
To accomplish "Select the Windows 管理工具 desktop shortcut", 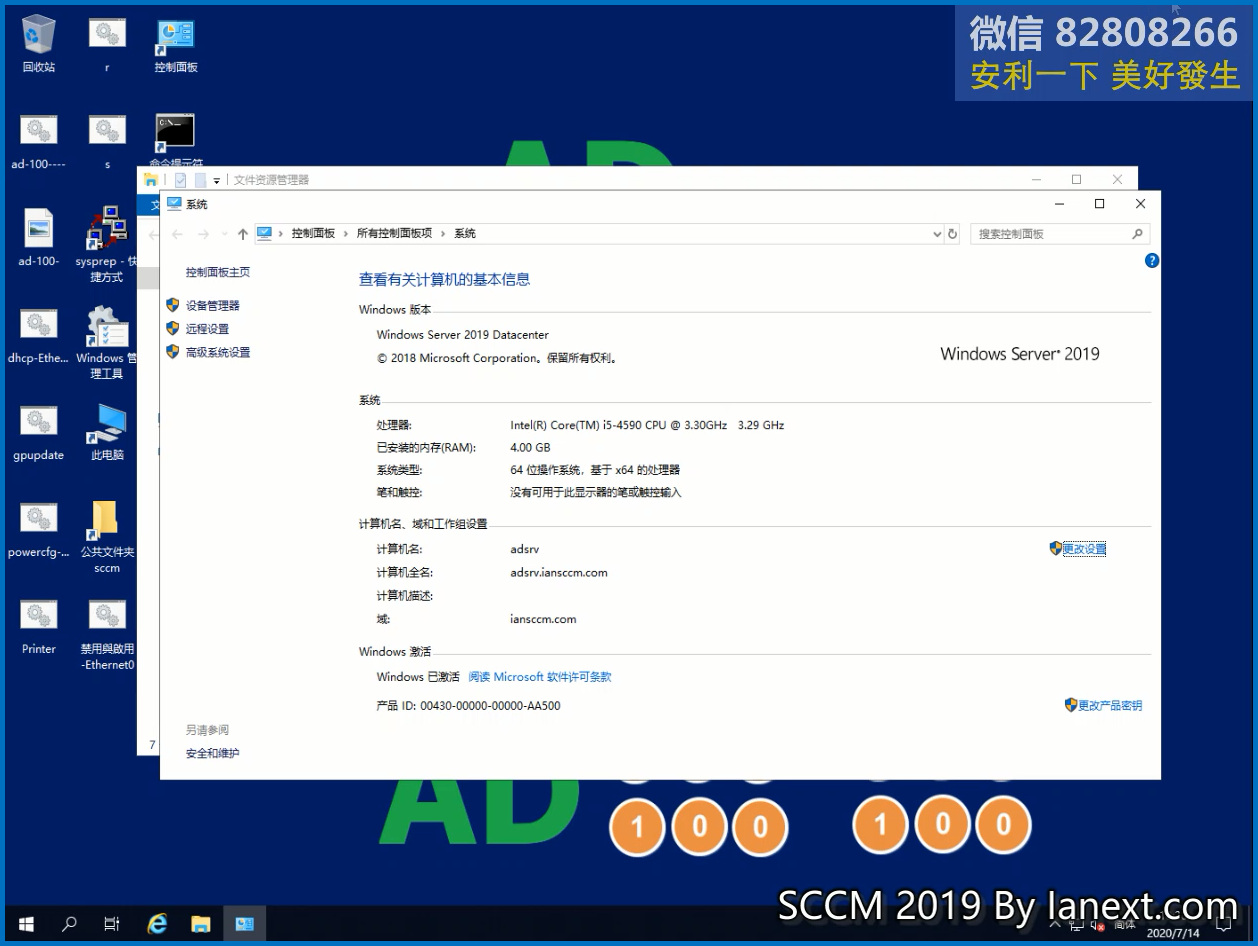I will [107, 342].
